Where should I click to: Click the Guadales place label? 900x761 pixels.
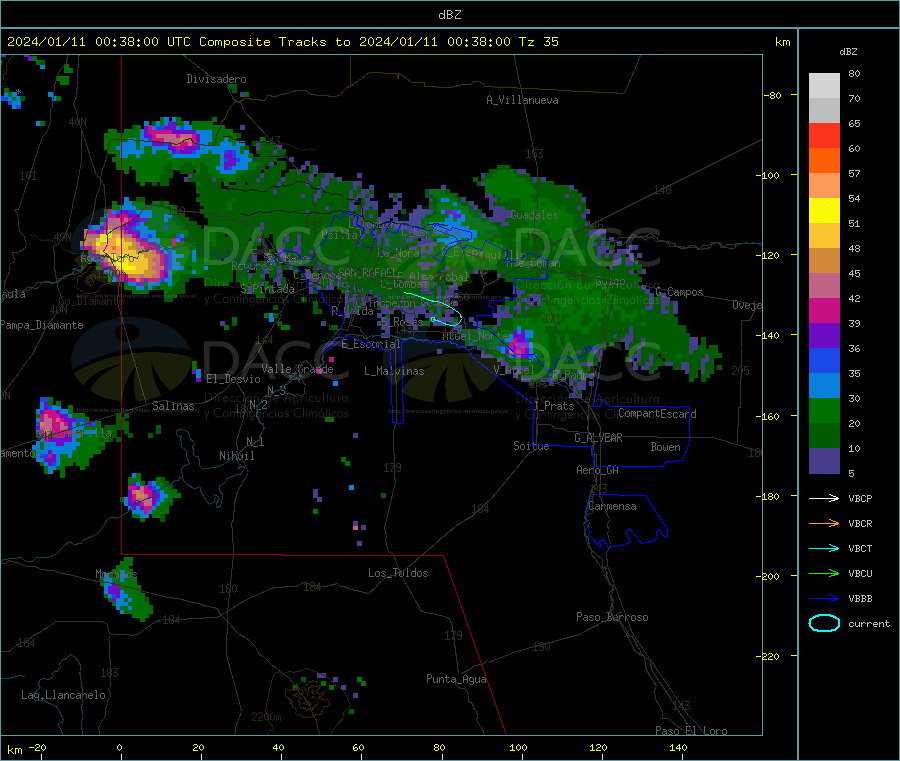click(x=534, y=215)
